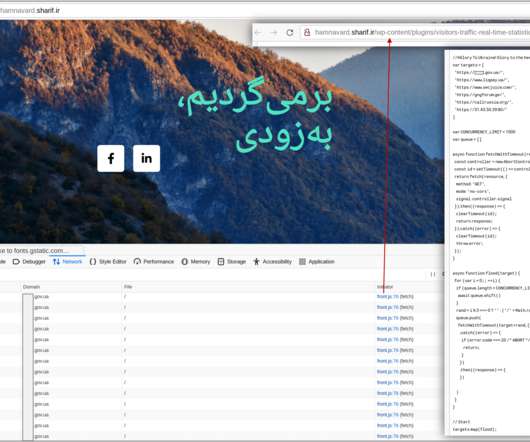This screenshot has height=442, width=530.
Task: Open the Memory devtools tab
Action: tap(196, 262)
